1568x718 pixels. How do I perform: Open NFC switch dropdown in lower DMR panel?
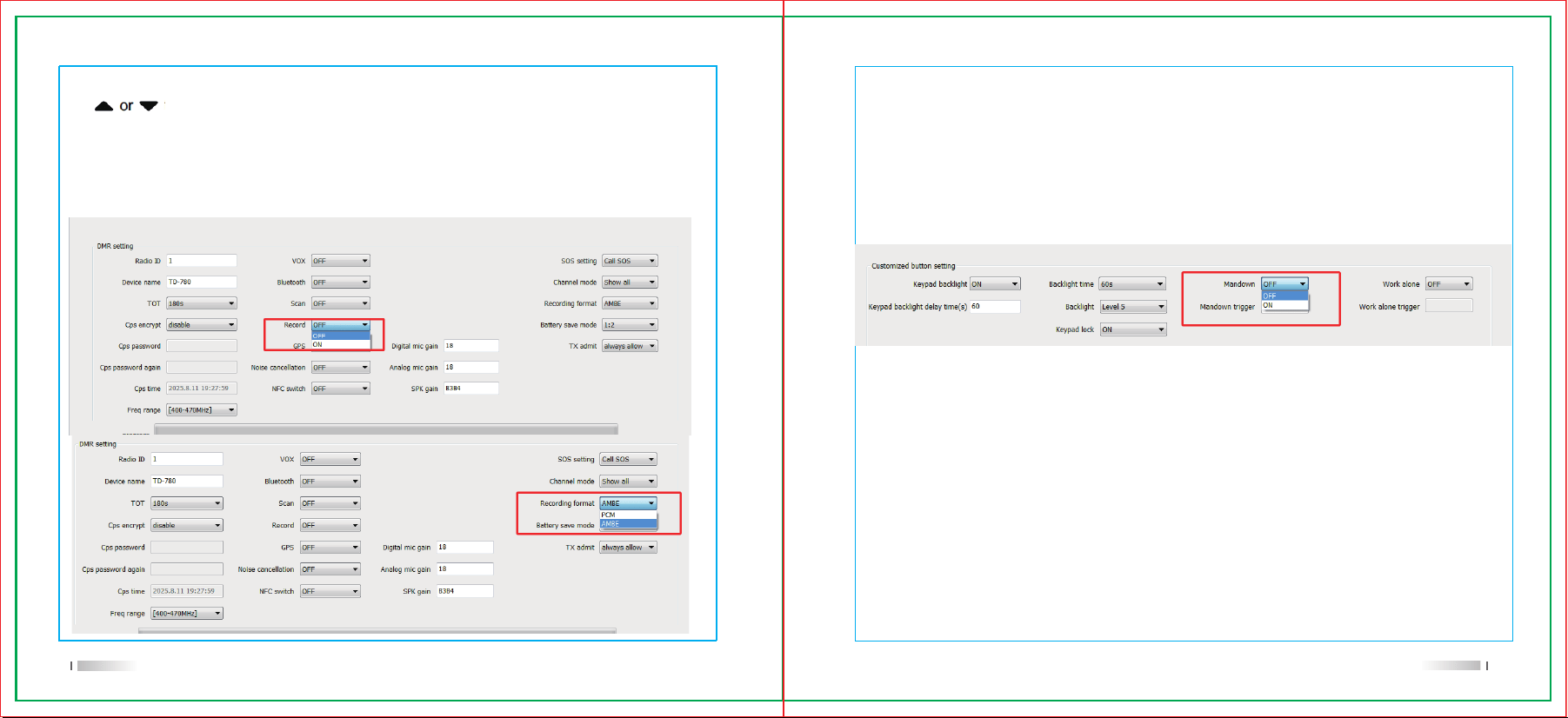point(330,591)
